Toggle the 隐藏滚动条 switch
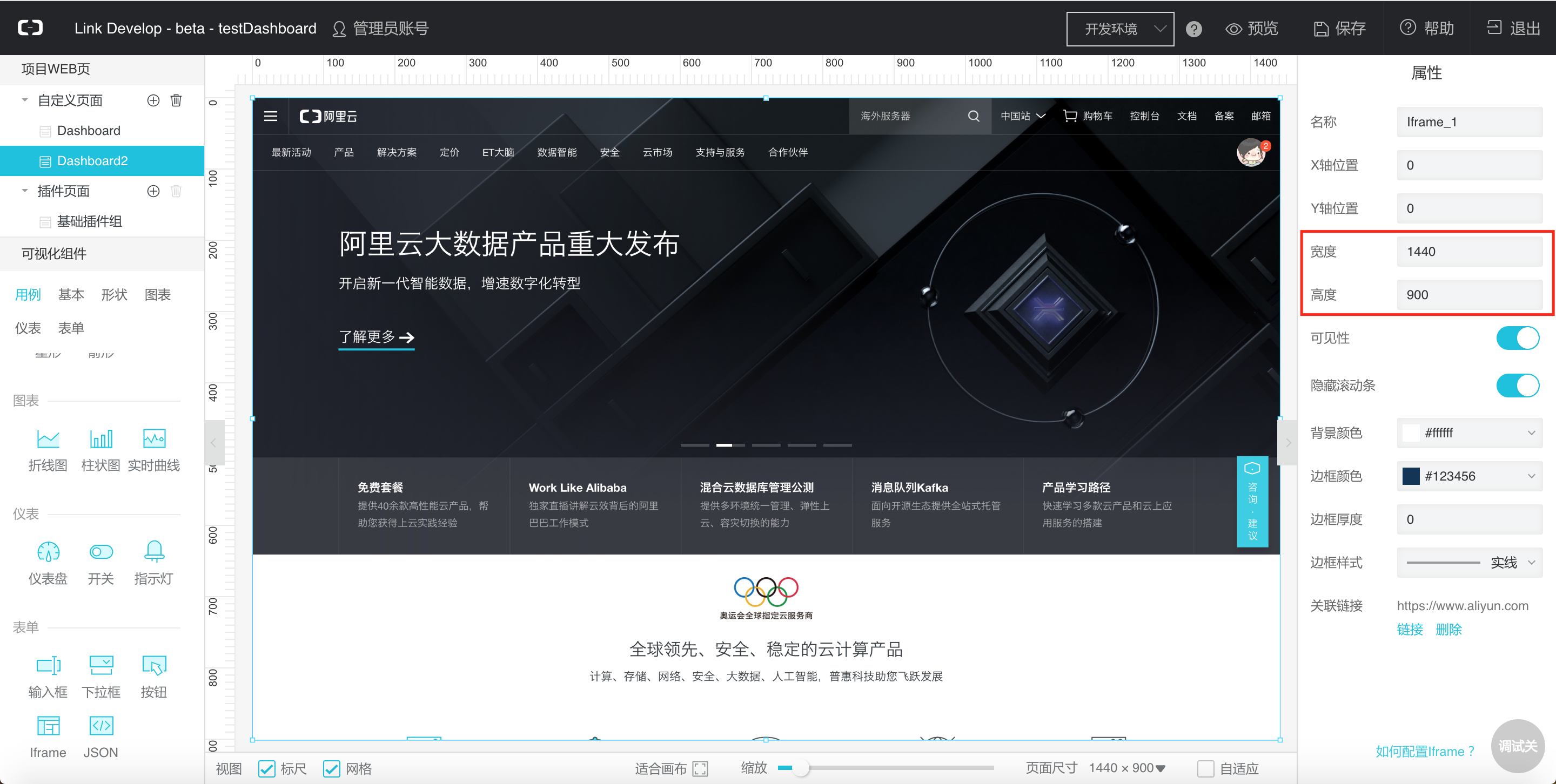 [x=1517, y=386]
